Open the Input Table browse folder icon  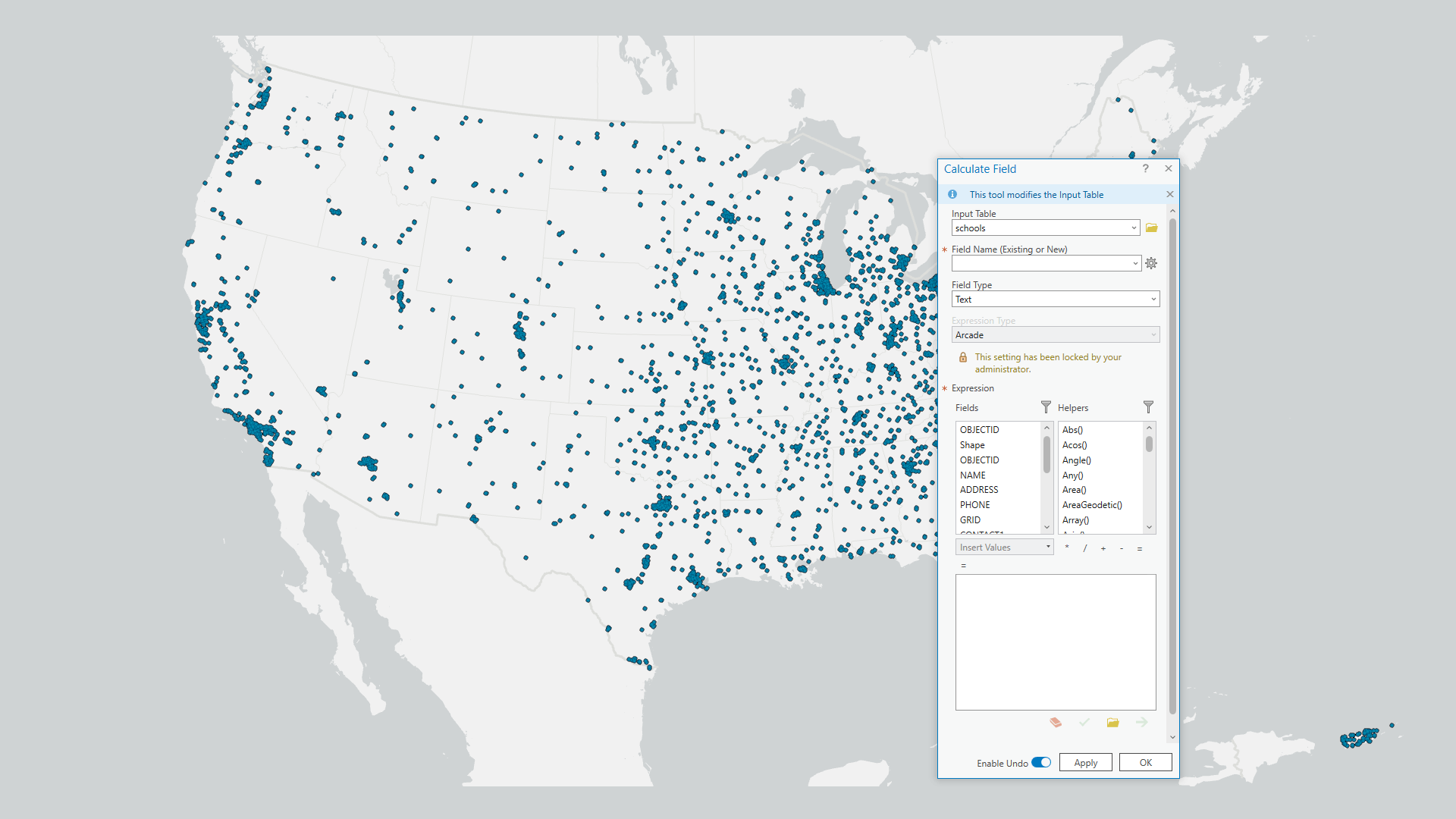(x=1152, y=227)
